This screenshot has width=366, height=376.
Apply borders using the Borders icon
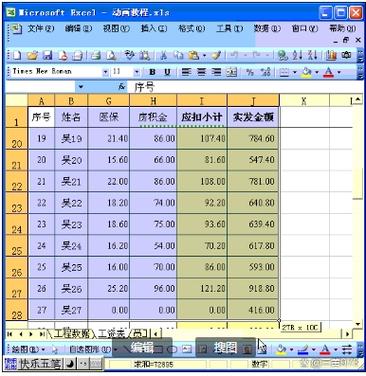[284, 72]
